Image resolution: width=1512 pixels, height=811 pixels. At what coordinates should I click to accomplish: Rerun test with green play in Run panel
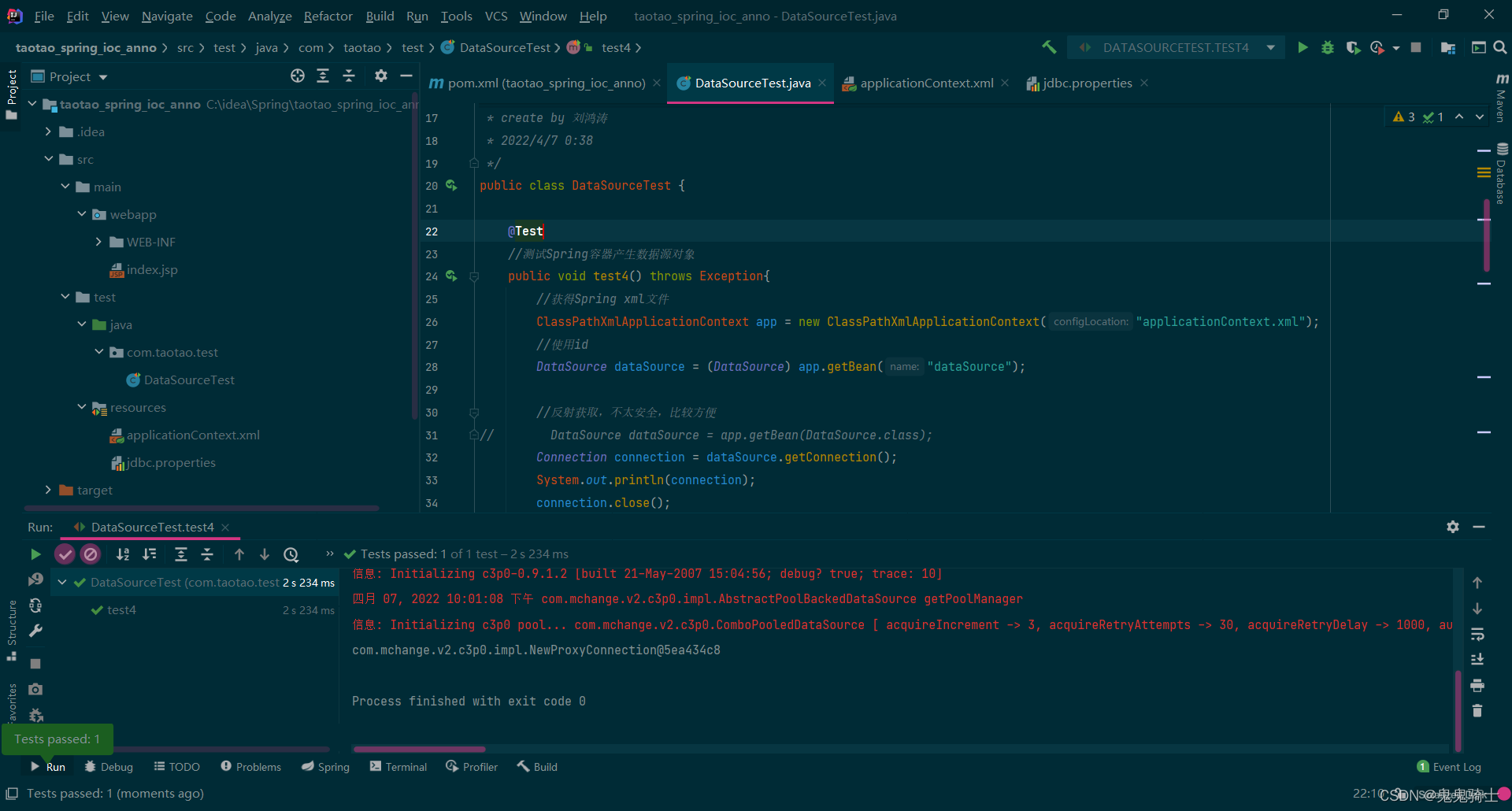35,554
